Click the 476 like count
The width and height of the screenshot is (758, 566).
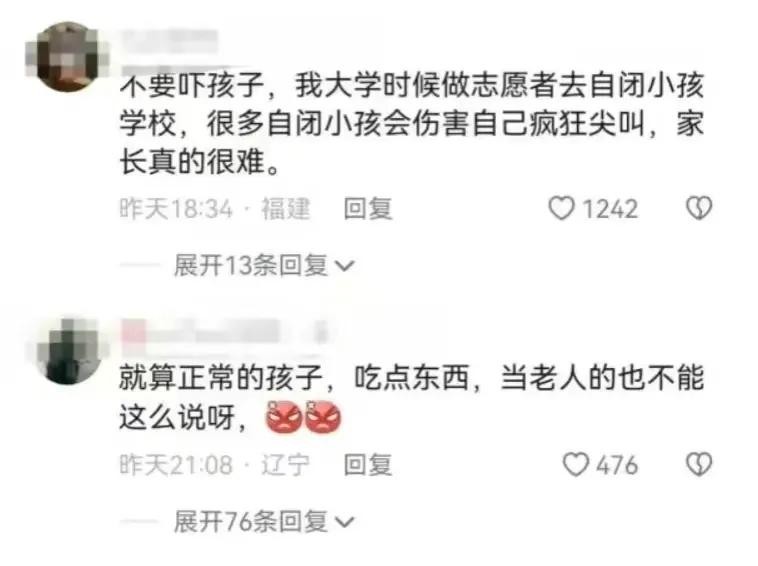617,465
